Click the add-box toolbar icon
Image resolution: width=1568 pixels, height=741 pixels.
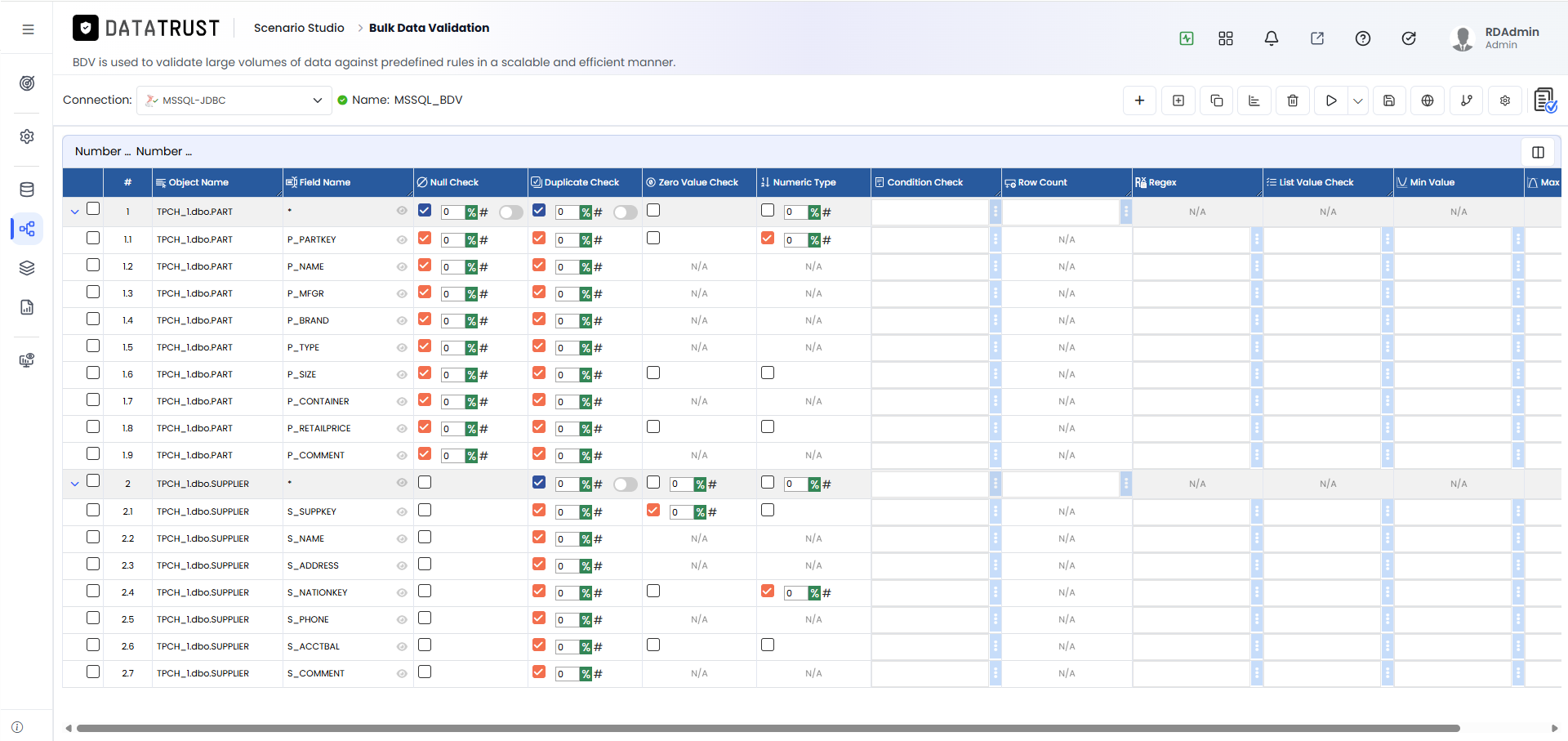tap(1178, 100)
